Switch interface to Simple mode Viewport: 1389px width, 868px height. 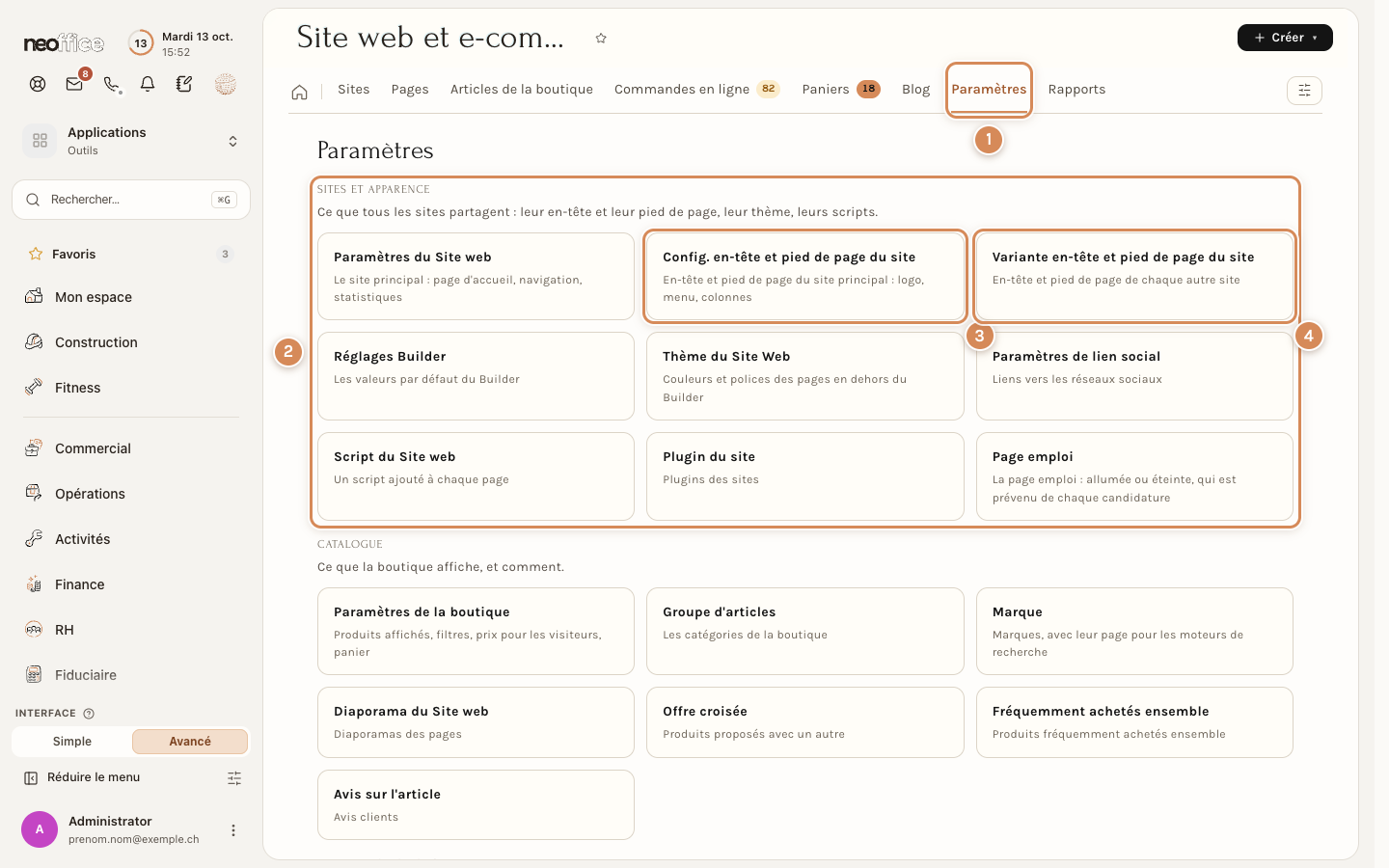pyautogui.click(x=72, y=742)
